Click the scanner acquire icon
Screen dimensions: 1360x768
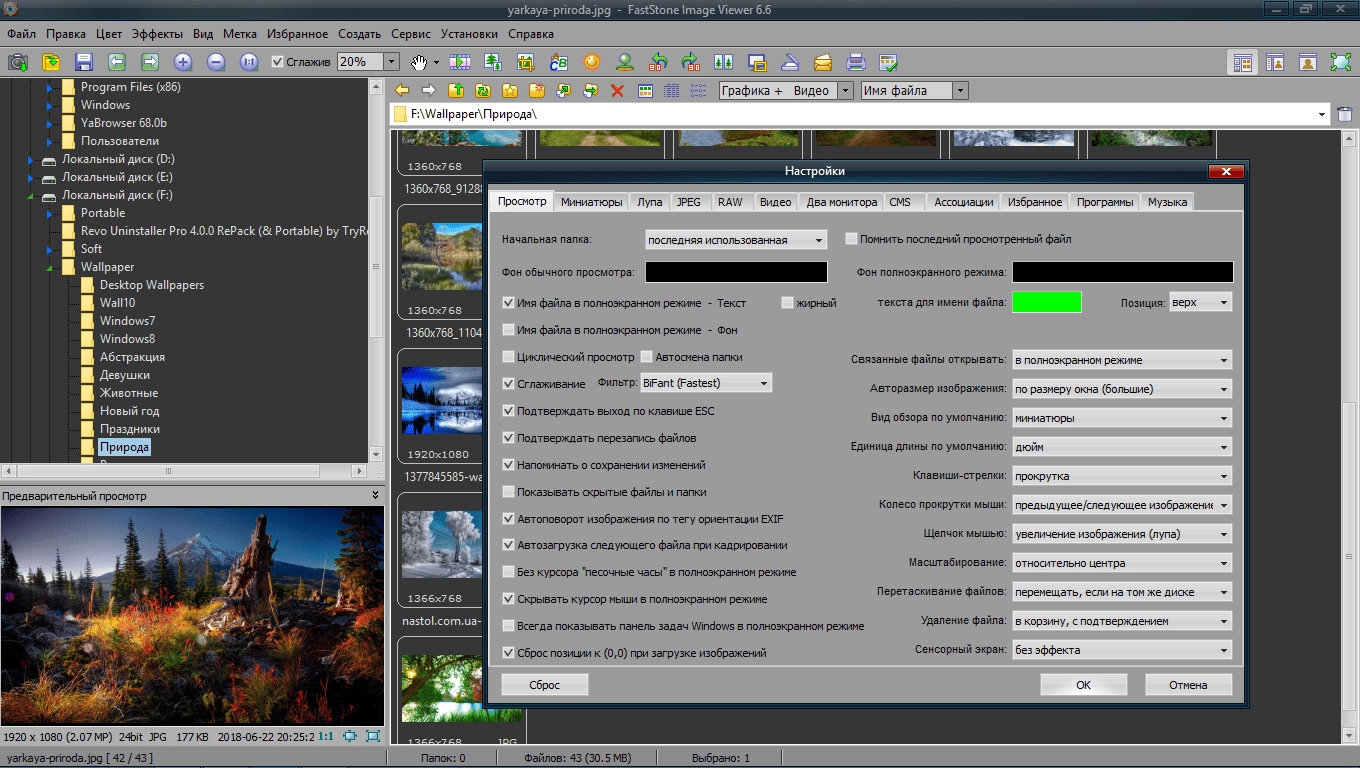tap(790, 62)
